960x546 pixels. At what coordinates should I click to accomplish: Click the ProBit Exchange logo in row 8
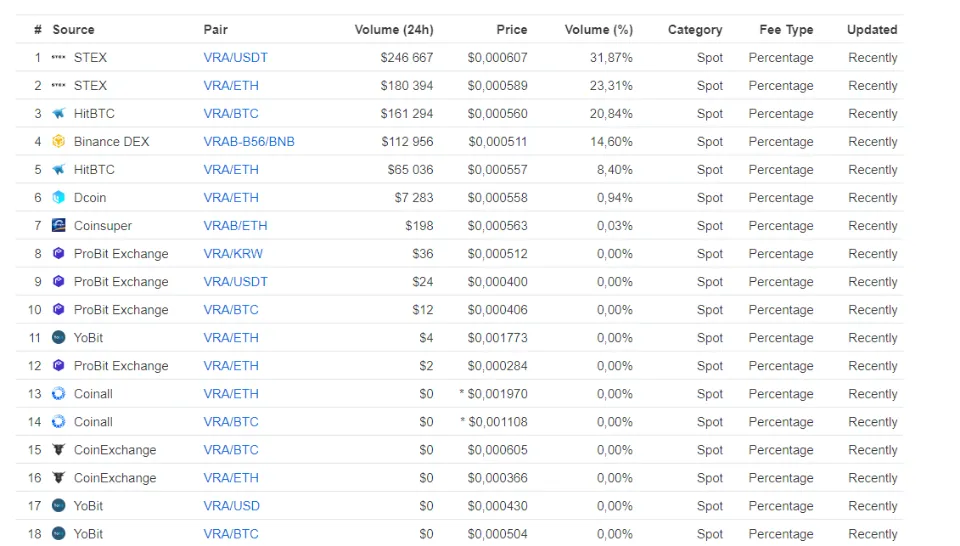(58, 253)
